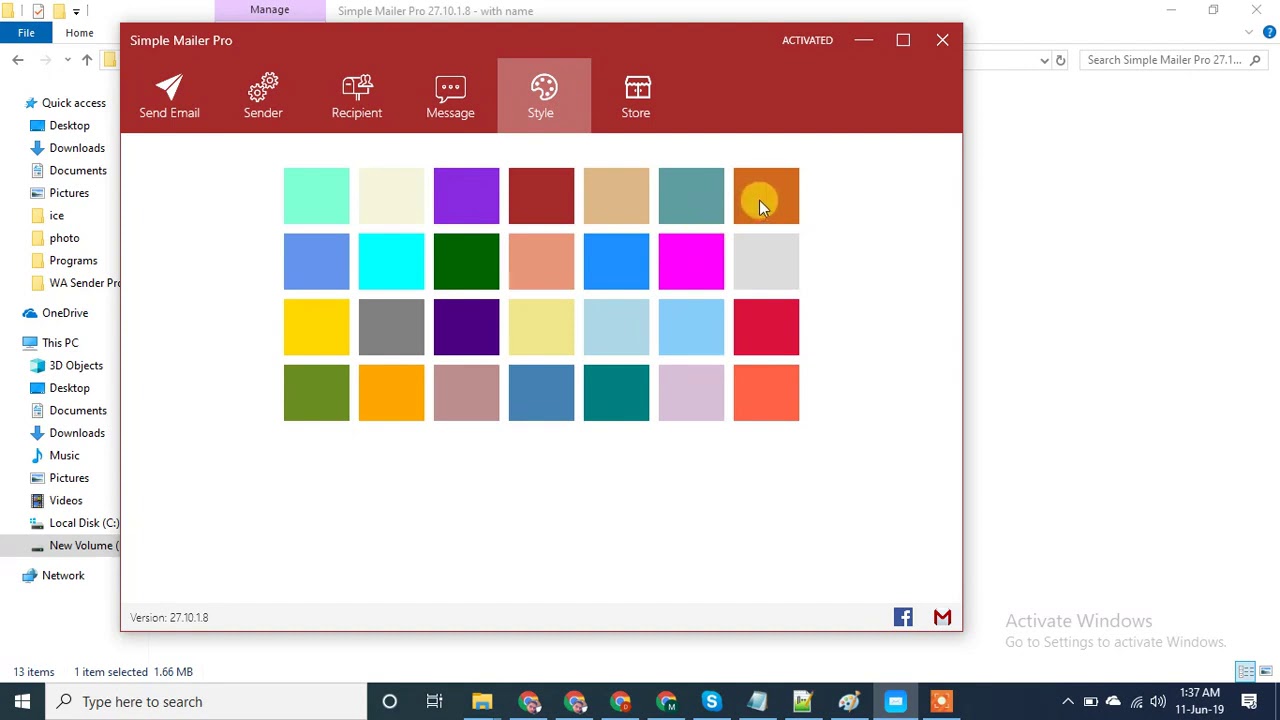Expand the File Explorer address bar dropdown
This screenshot has height=720, width=1280.
point(1044,60)
